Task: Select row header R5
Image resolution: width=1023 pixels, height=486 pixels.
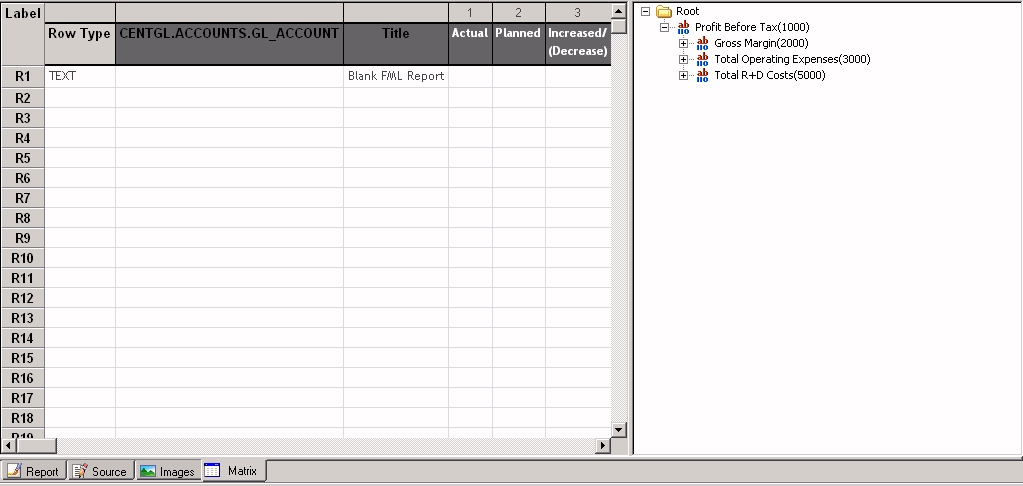Action: [x=22, y=158]
